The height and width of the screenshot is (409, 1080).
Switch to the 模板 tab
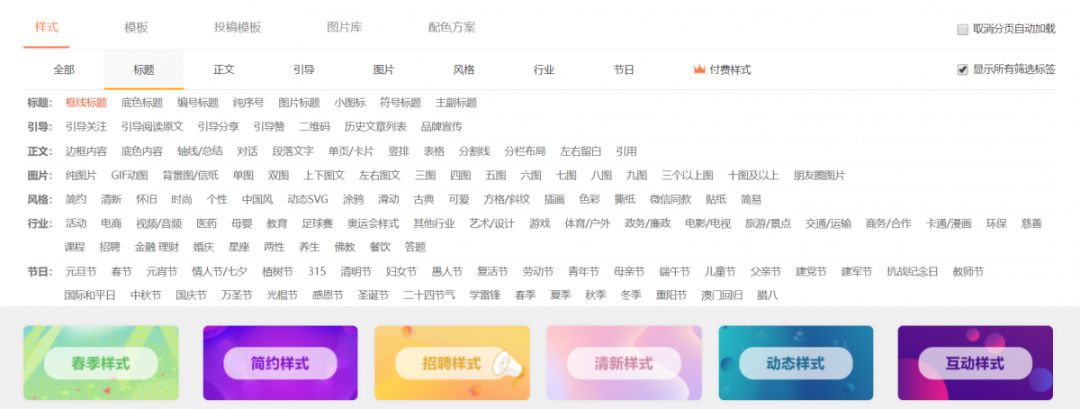pyautogui.click(x=136, y=27)
